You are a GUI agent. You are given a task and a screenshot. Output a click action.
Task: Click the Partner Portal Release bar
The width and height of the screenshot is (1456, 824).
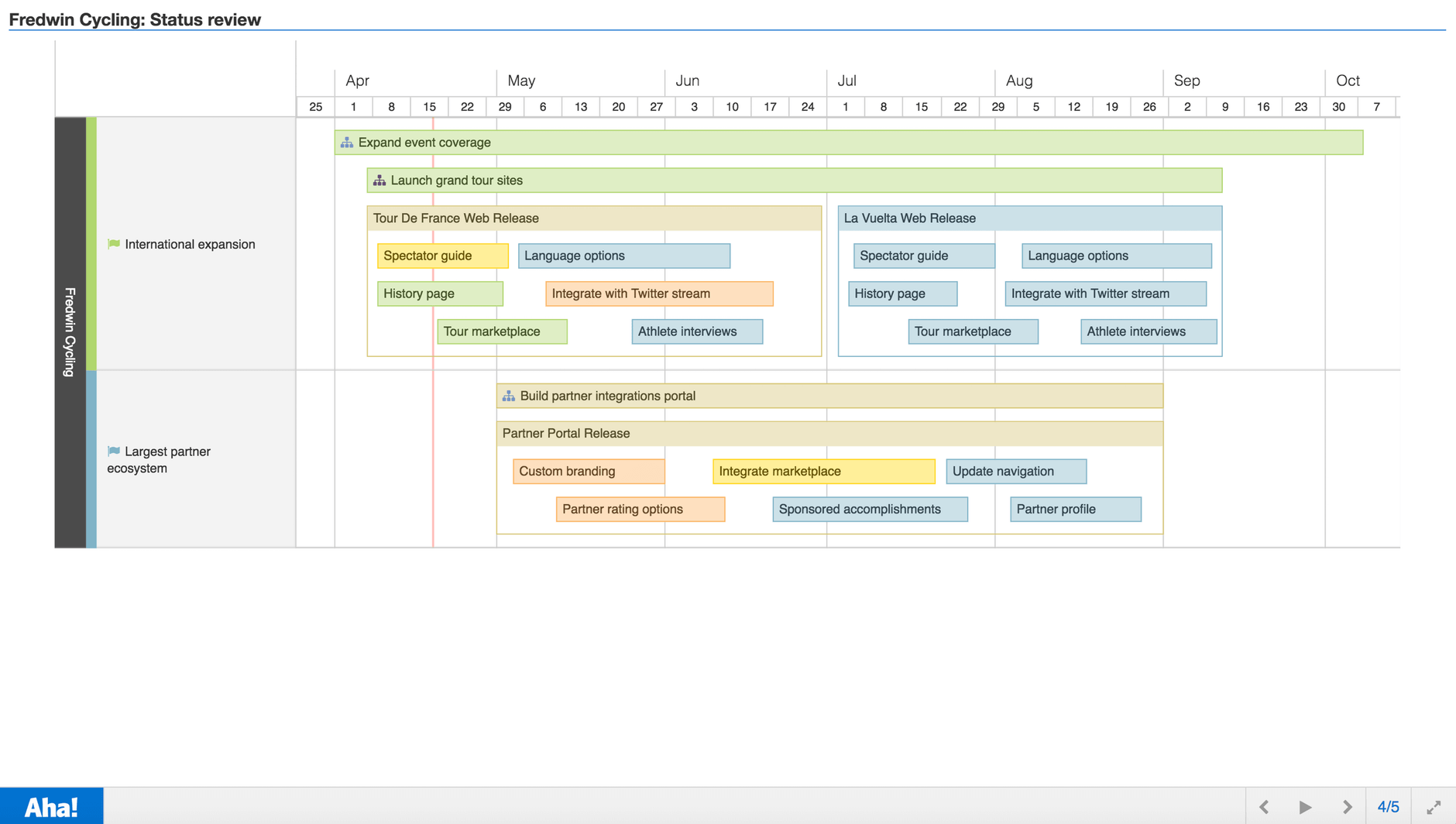click(x=829, y=433)
